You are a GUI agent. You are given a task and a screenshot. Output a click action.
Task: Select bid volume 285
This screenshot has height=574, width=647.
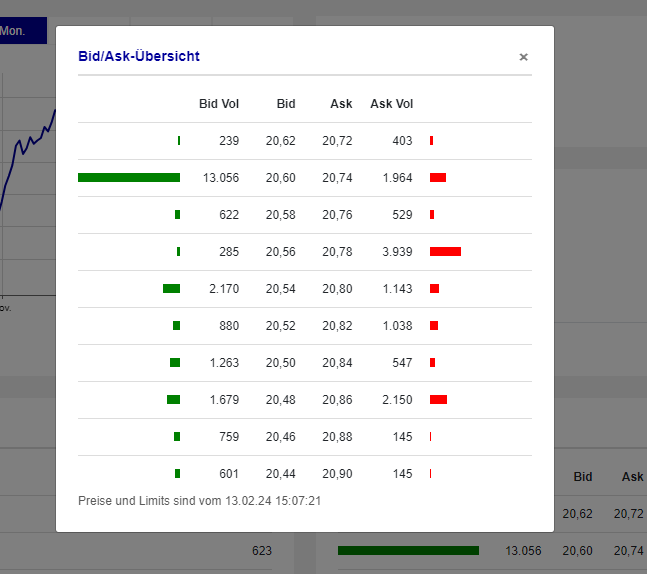click(229, 252)
